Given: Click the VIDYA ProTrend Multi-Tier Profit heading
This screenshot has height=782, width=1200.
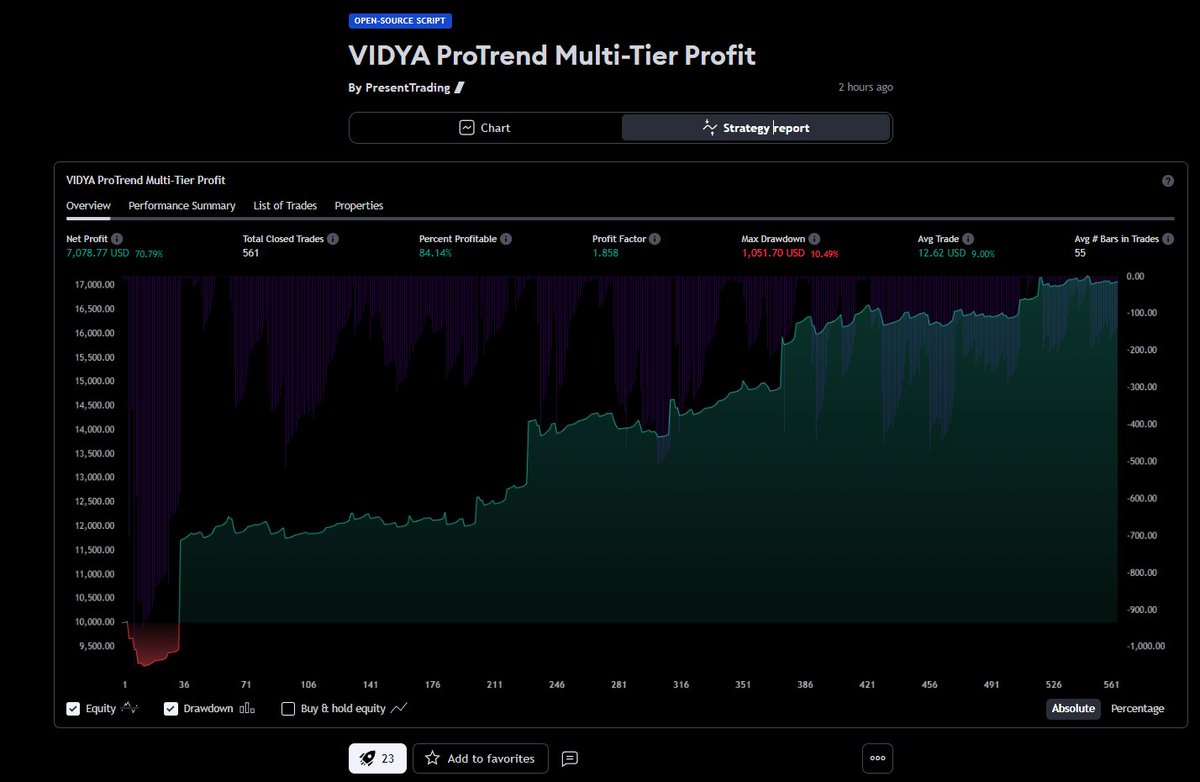Looking at the screenshot, I should pos(552,55).
